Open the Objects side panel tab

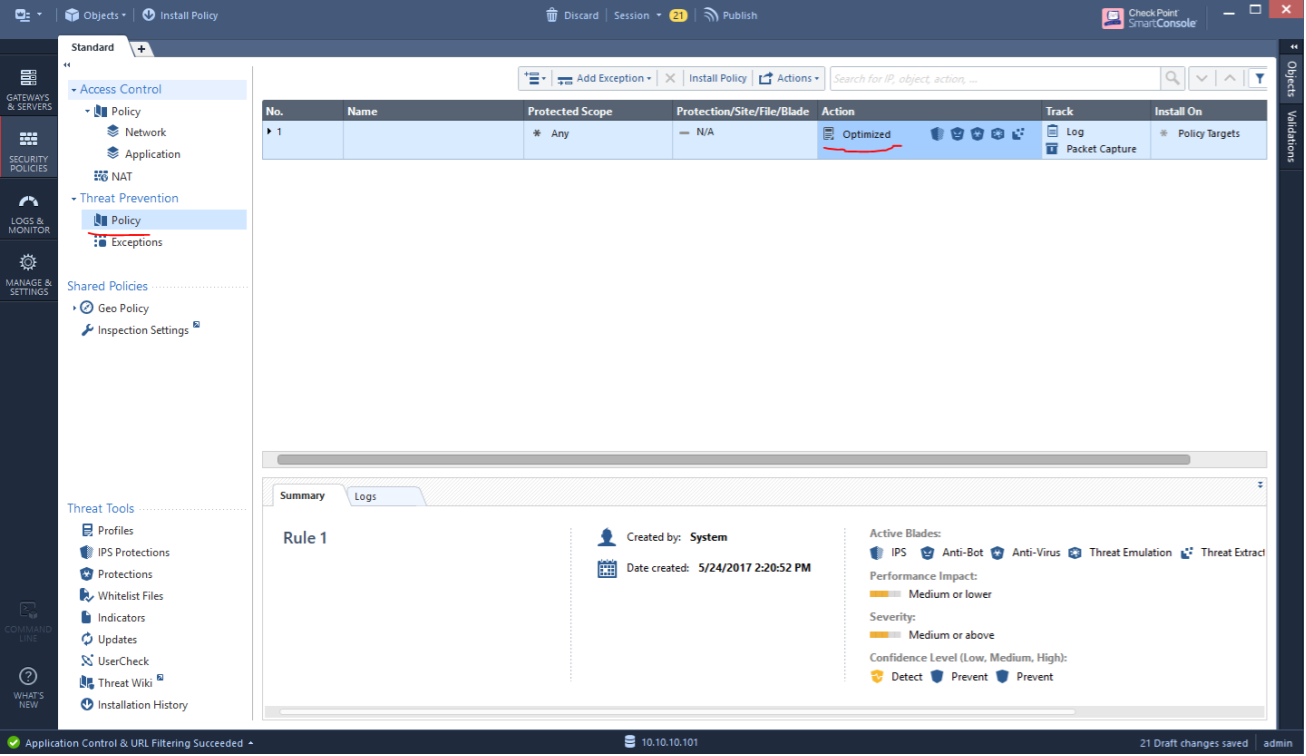1292,78
